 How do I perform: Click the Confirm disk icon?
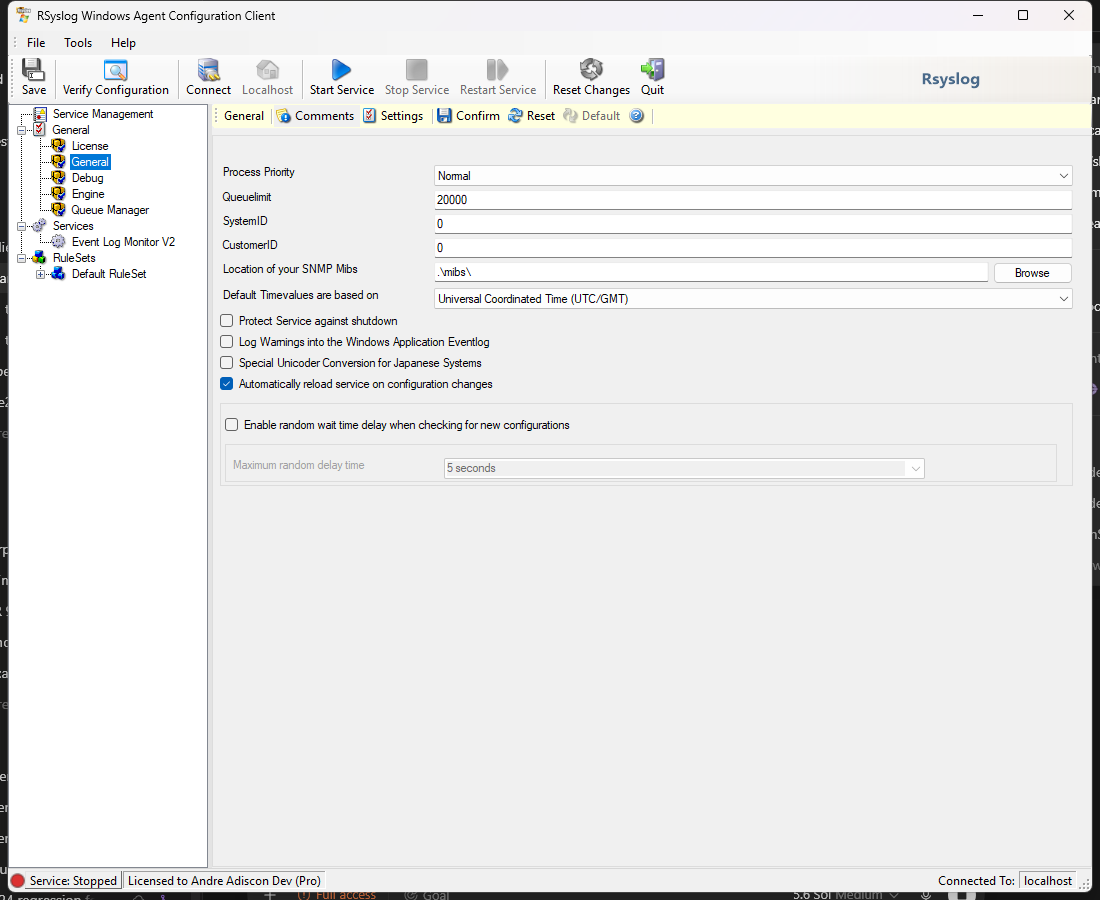444,116
